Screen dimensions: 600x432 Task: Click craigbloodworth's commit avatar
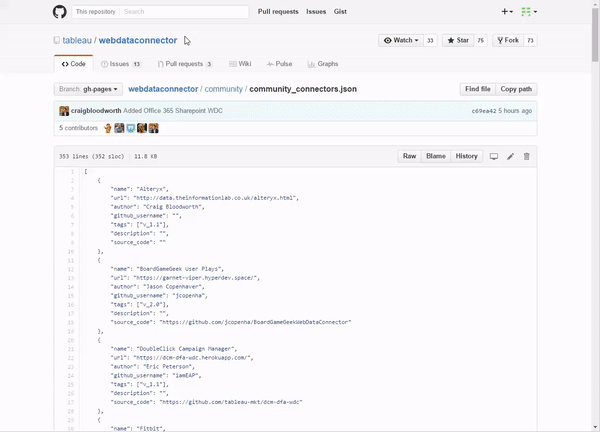coord(64,111)
